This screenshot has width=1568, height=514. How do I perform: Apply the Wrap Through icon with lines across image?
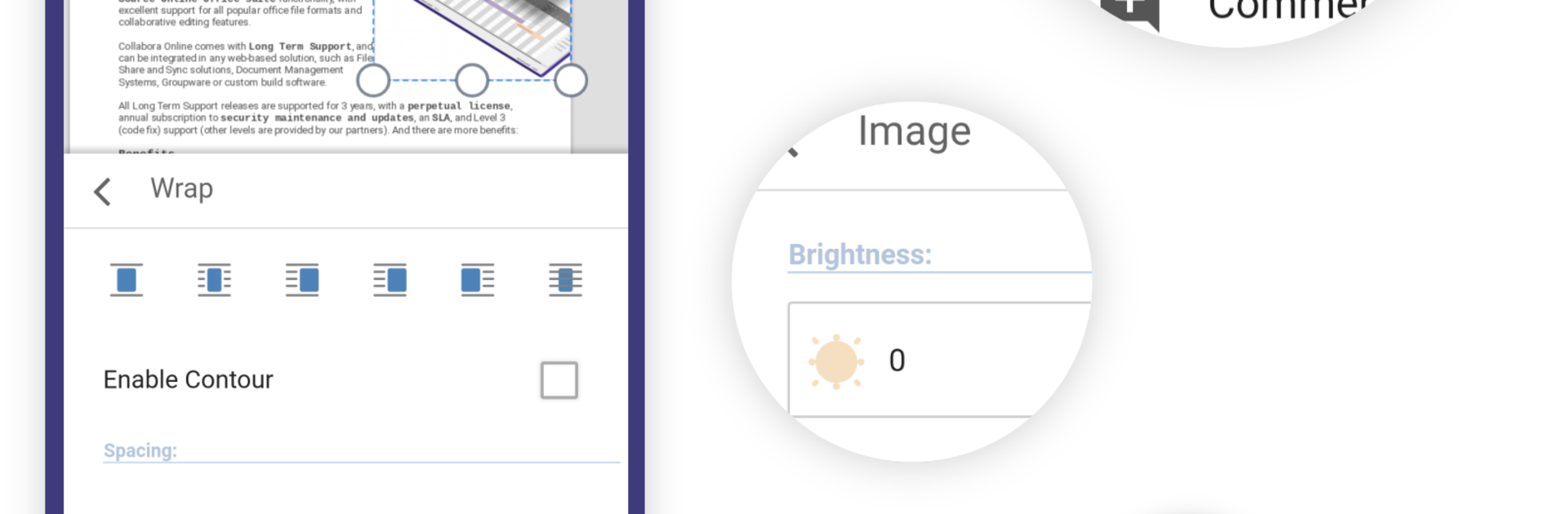pyautogui.click(x=565, y=280)
